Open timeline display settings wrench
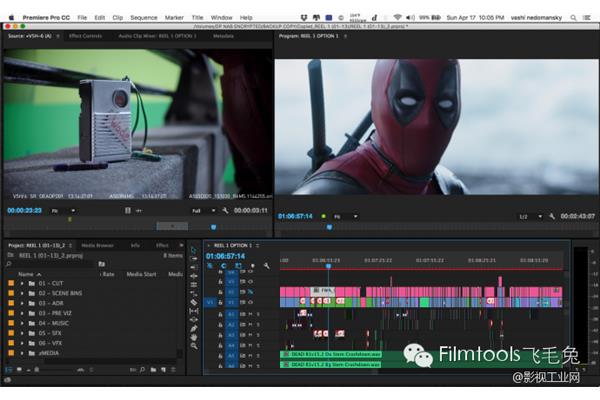600x400 pixels. [x=267, y=266]
